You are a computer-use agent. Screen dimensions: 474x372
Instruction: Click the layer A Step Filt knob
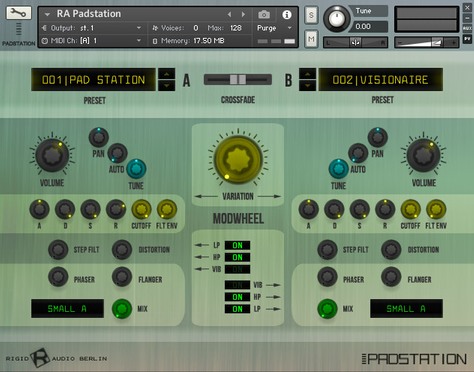(x=58, y=249)
